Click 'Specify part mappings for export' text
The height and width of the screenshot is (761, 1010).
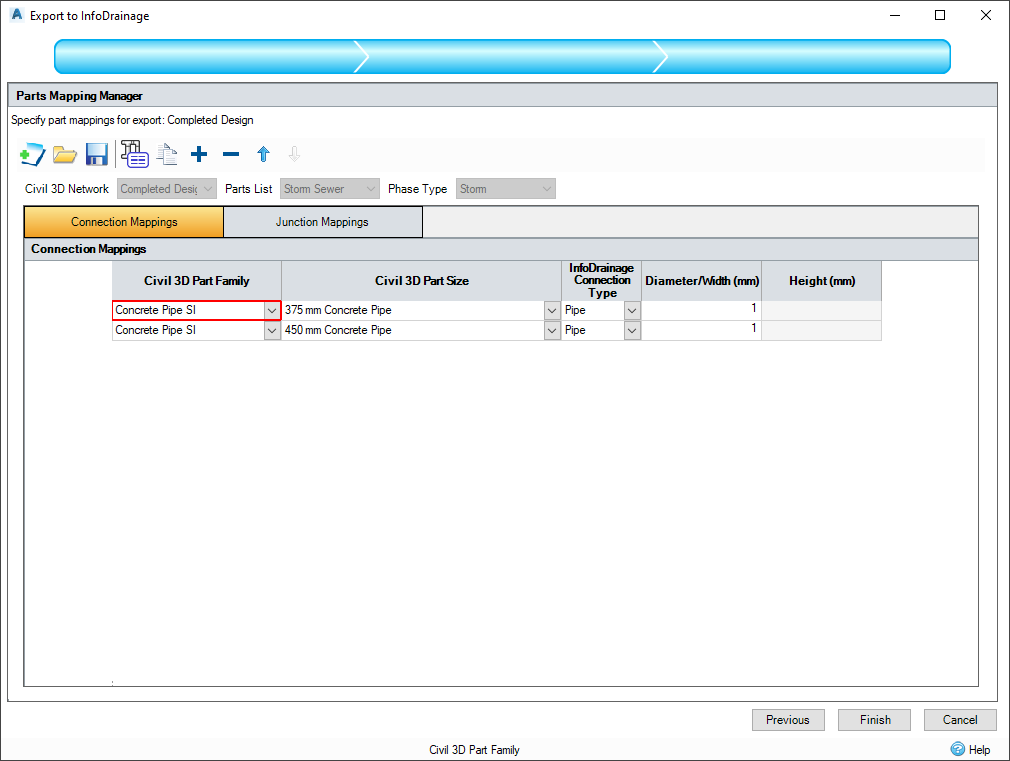click(132, 120)
